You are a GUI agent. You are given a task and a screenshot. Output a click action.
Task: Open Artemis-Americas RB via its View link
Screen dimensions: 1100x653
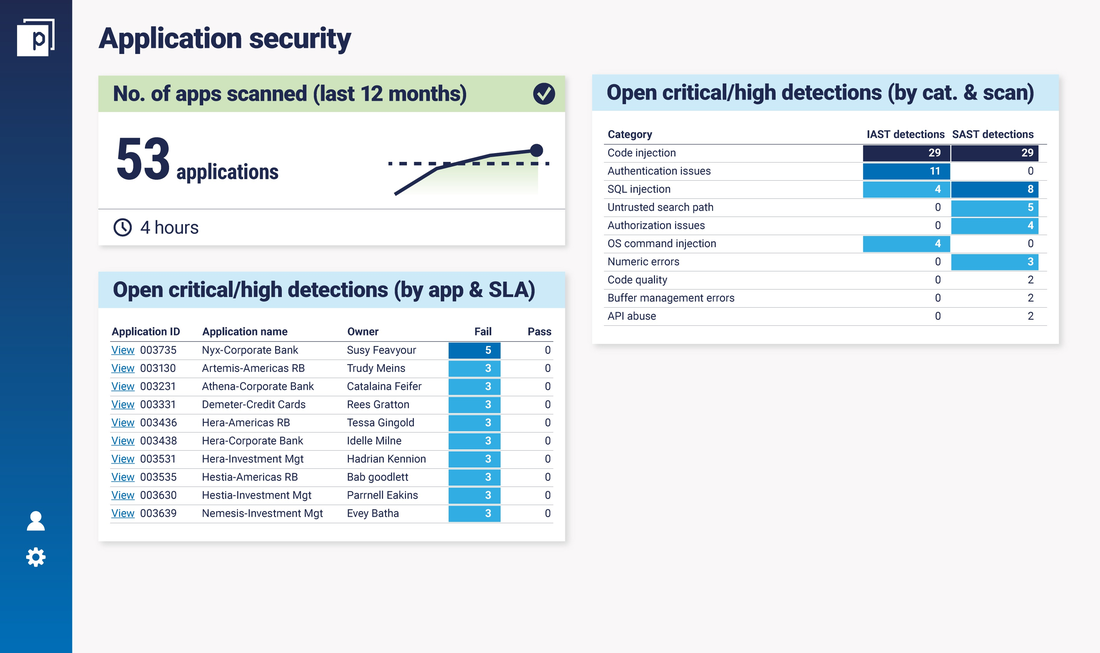122,368
